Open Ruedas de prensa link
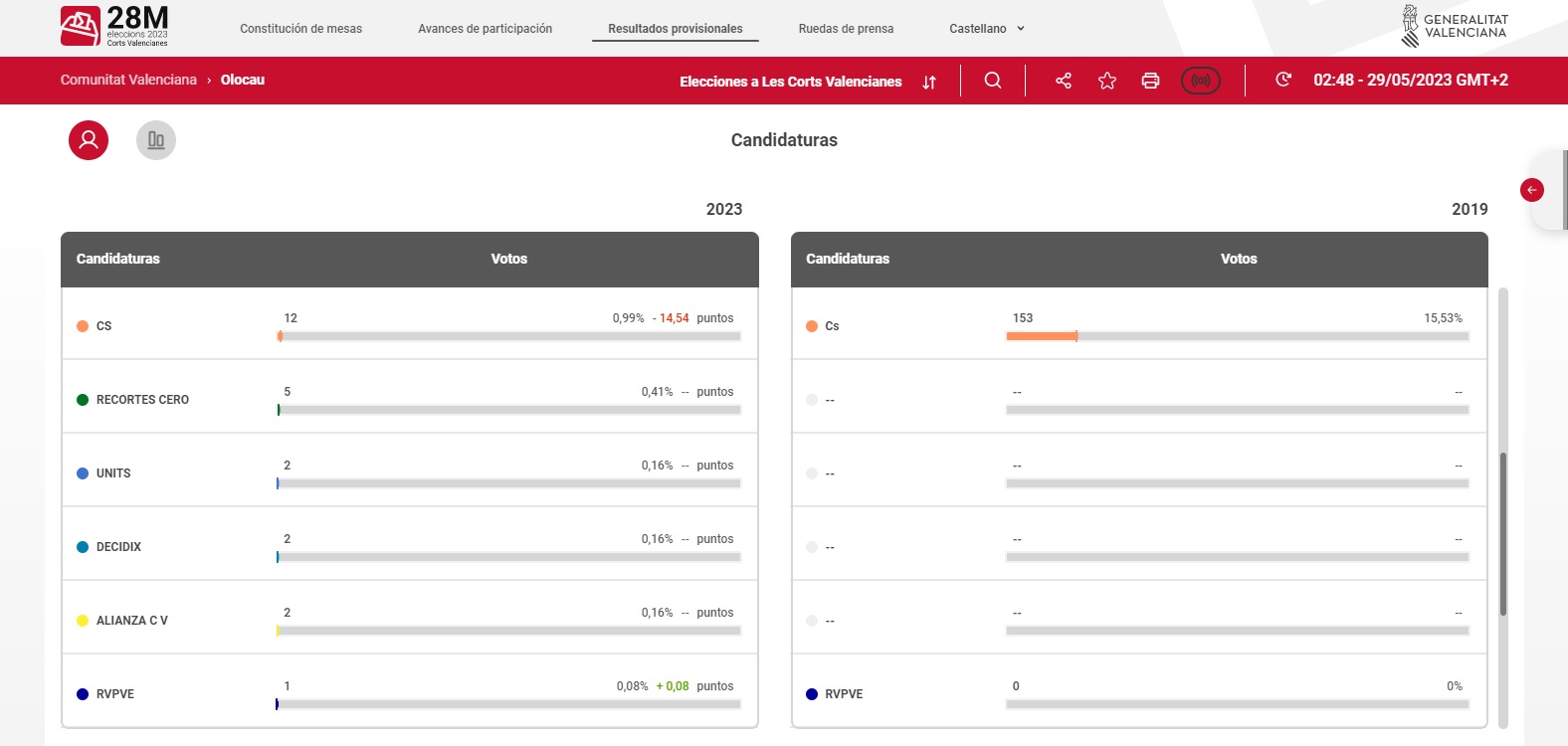This screenshot has height=746, width=1568. click(846, 29)
